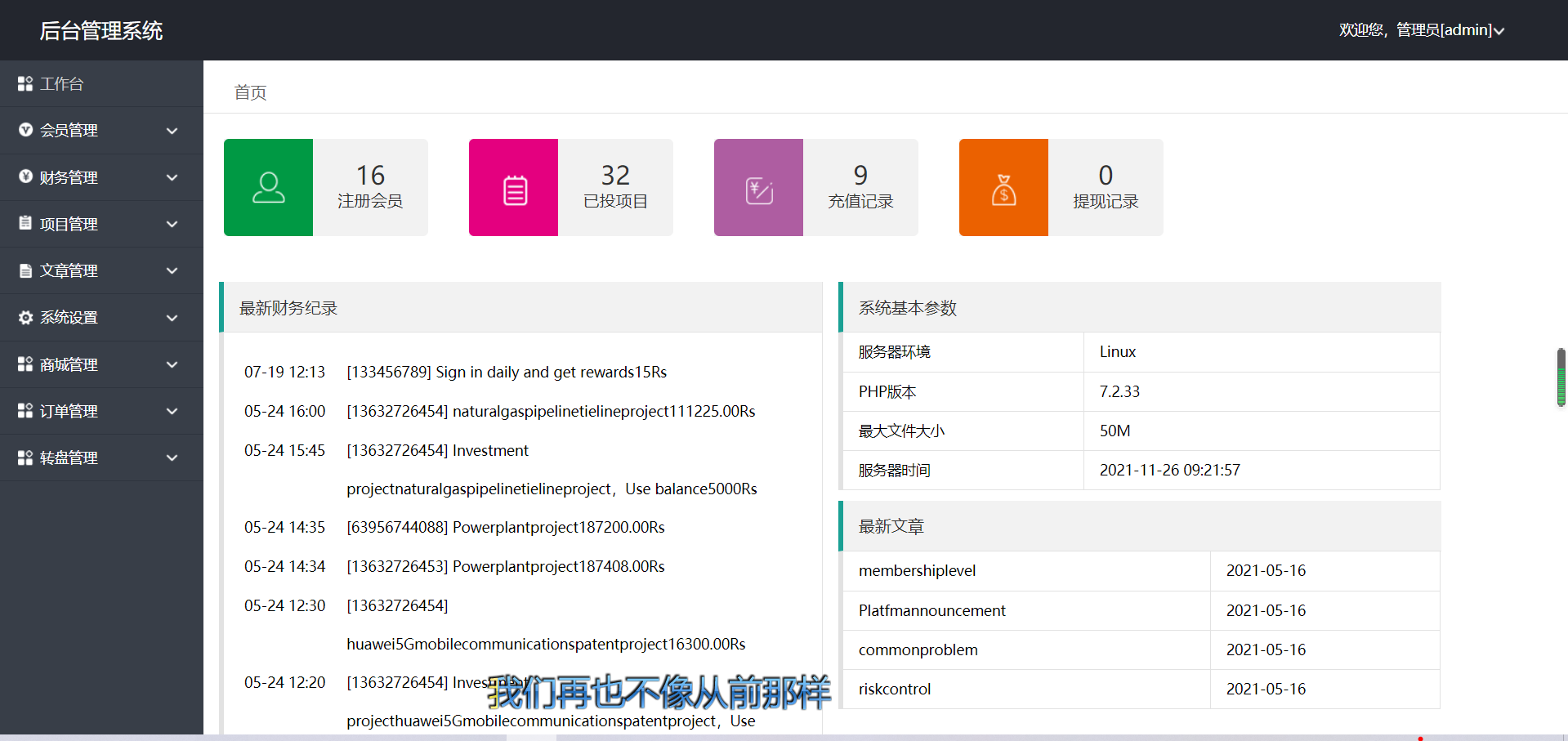Select the 首页 breadcrumb tab

tap(250, 92)
